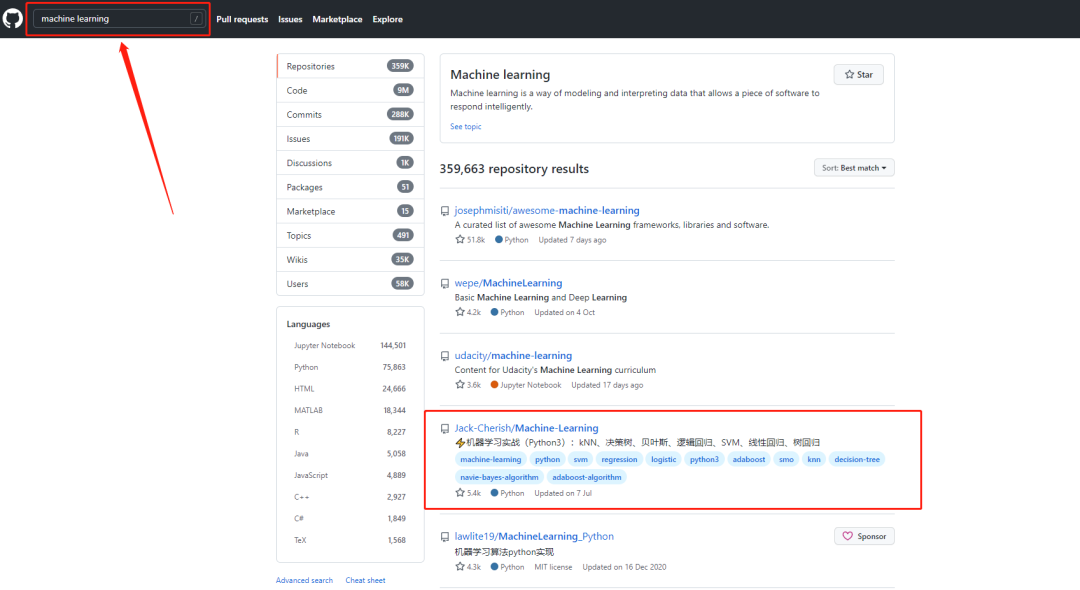Click the 3.6k star count icon

(460, 385)
